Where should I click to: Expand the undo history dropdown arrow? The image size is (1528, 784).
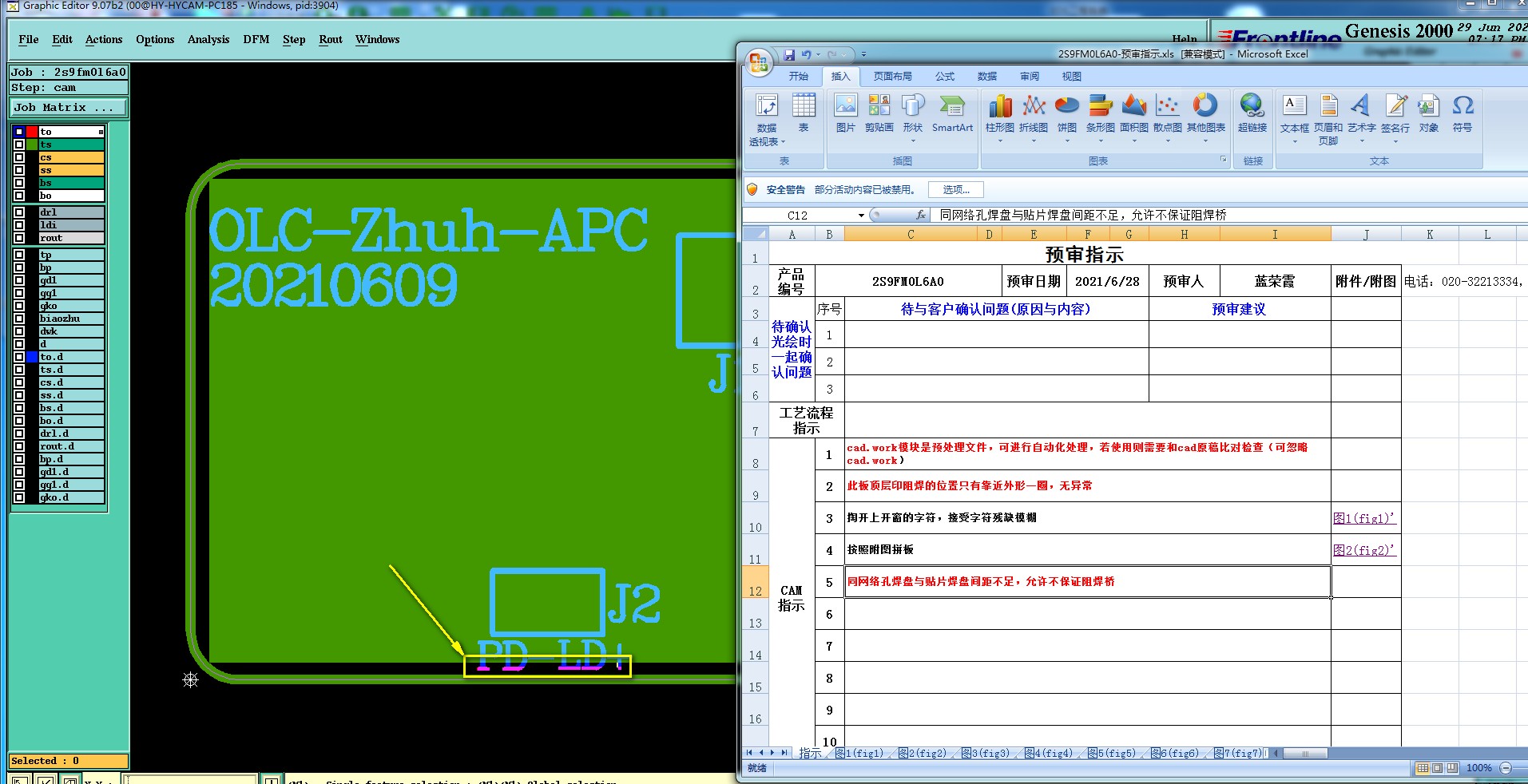coord(818,54)
